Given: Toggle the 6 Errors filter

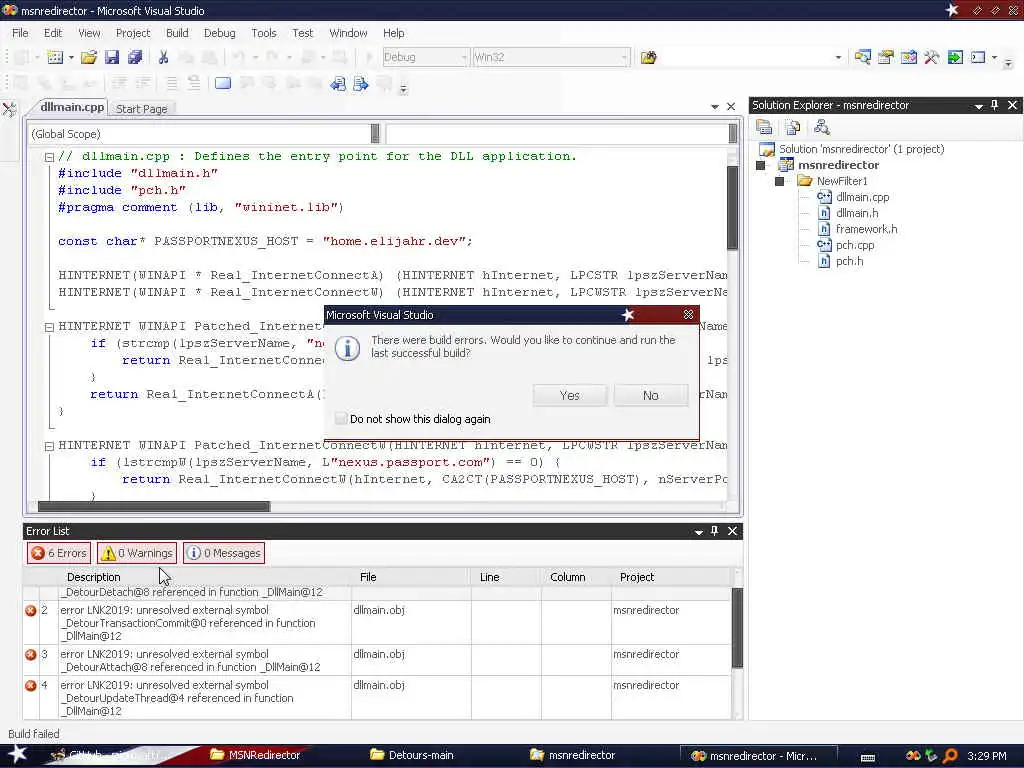Looking at the screenshot, I should [x=59, y=553].
